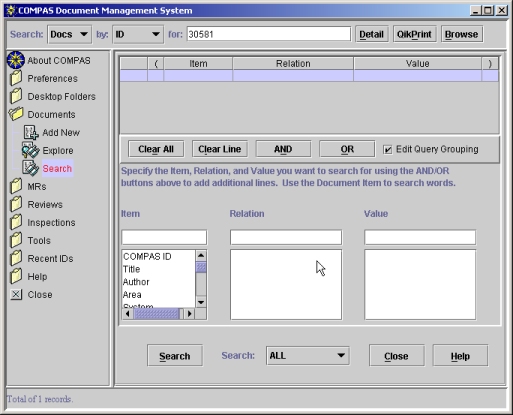Open the Docs search type dropdown
This screenshot has width=513, height=415.
[x=69, y=34]
